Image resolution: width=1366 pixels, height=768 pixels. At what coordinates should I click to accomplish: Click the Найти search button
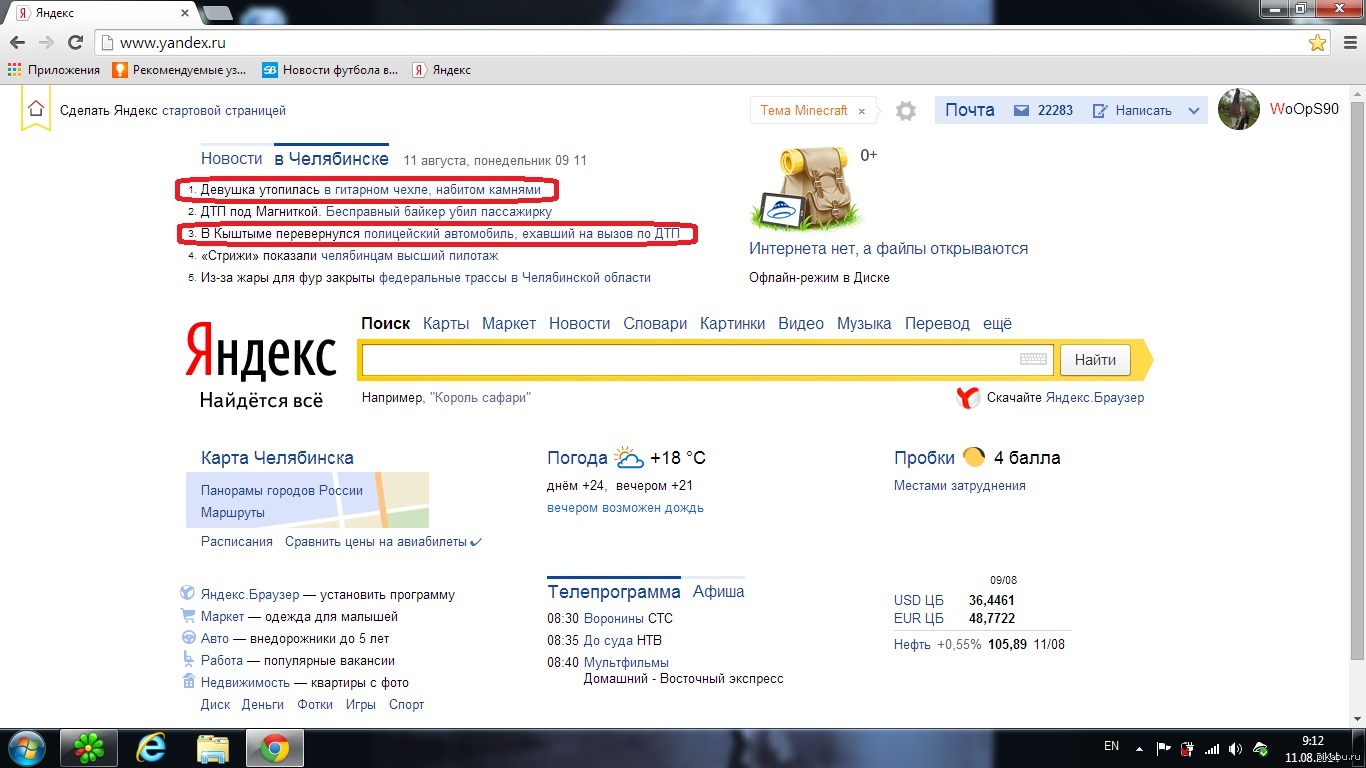click(x=1095, y=360)
